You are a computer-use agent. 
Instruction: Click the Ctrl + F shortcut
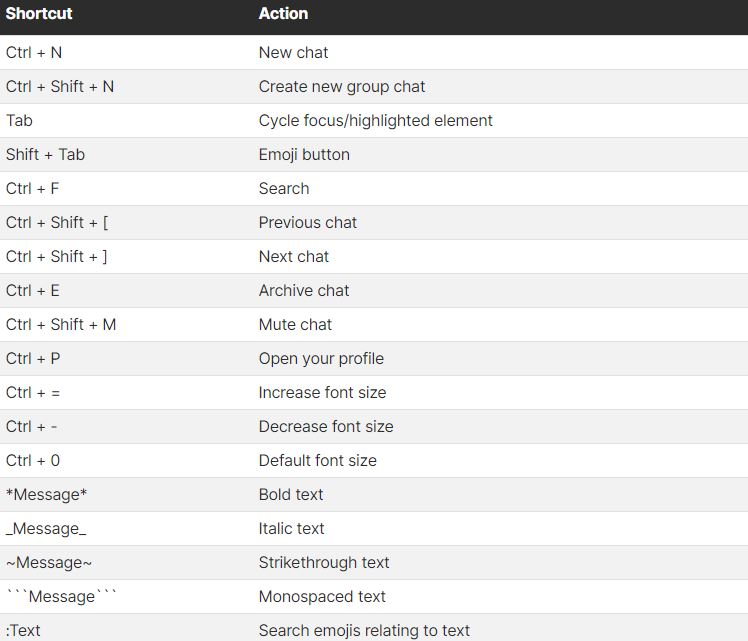(x=33, y=188)
